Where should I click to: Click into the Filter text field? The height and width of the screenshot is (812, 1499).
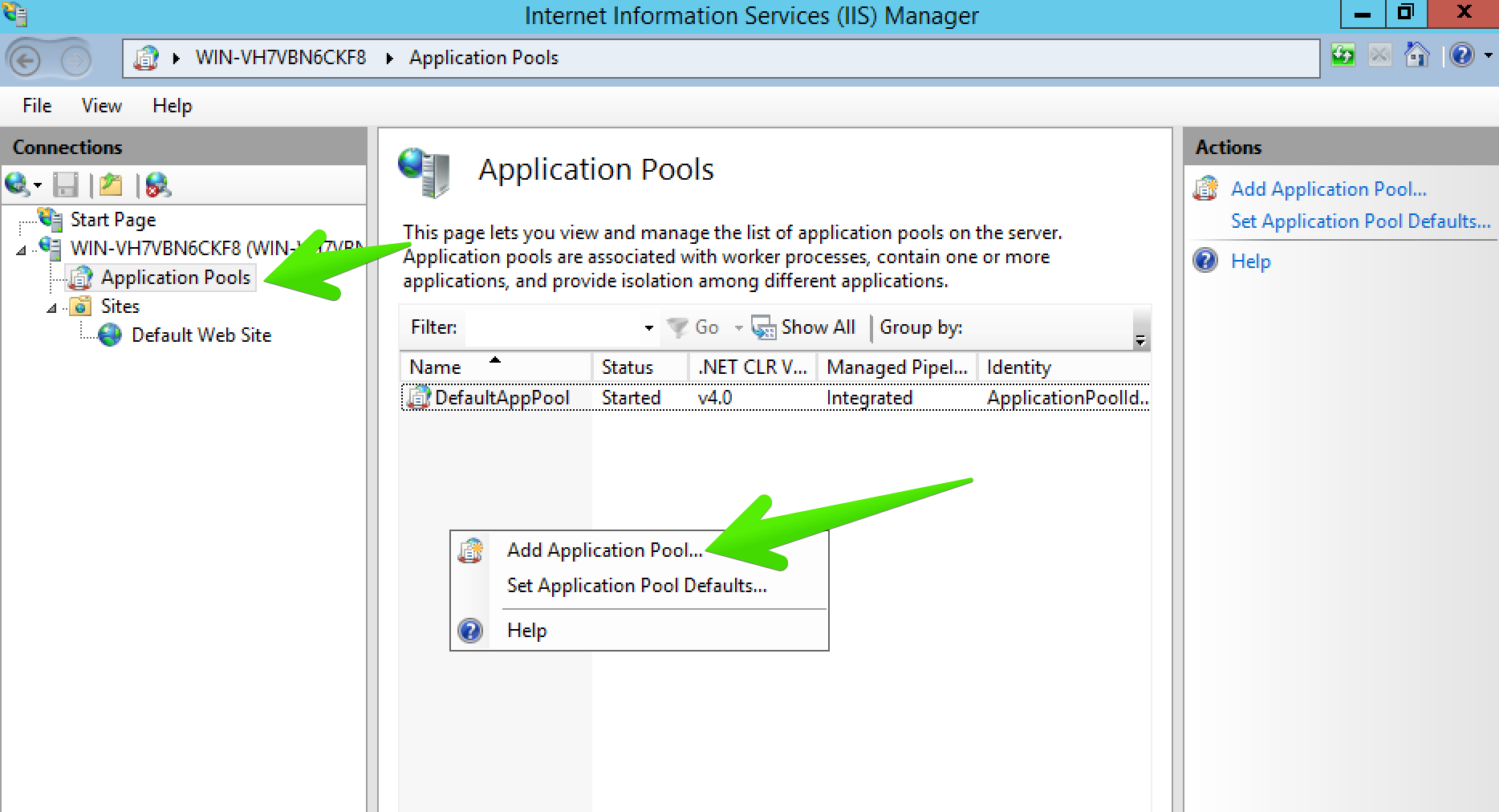point(554,327)
